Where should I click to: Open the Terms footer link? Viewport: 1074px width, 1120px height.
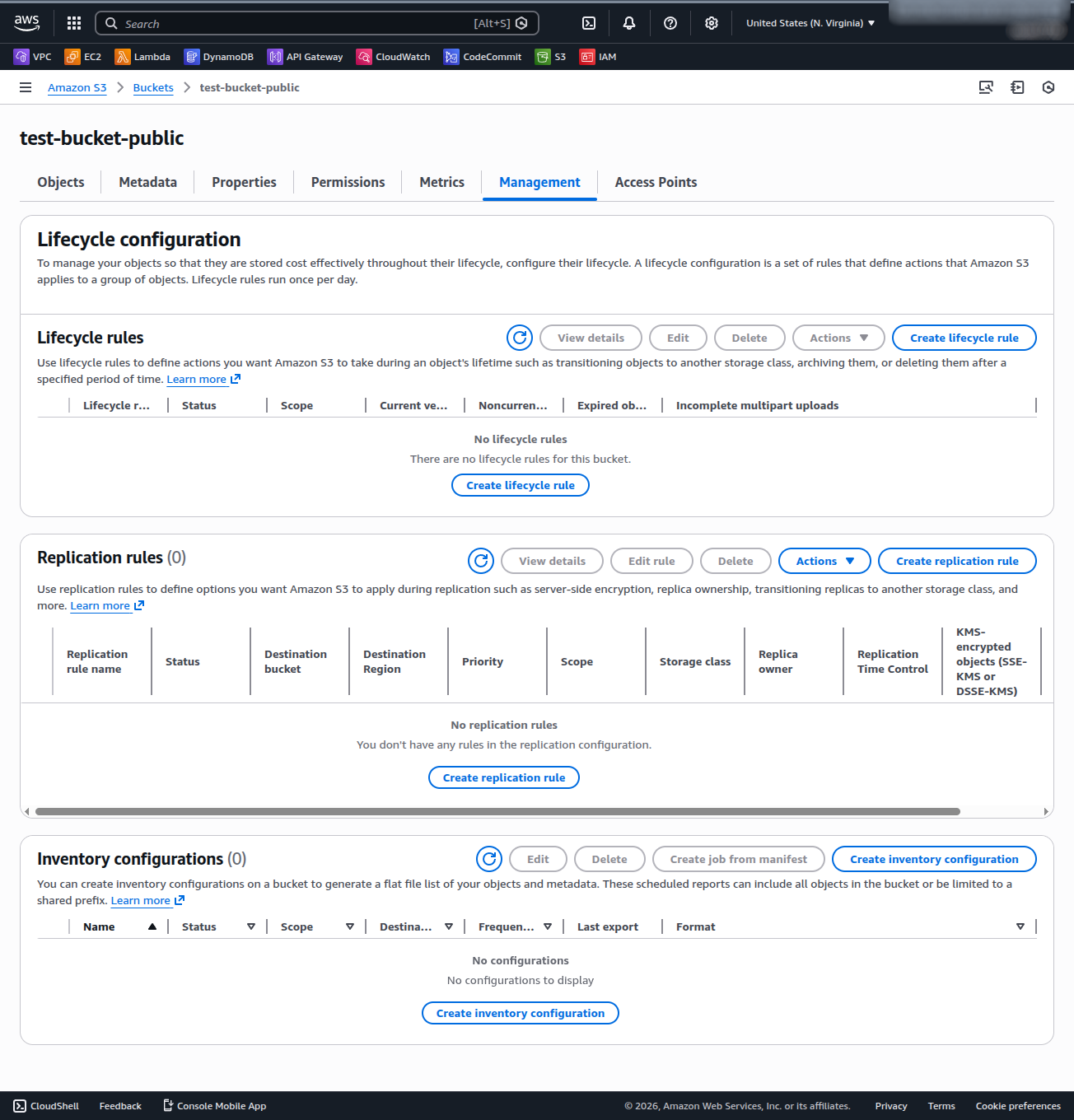pos(941,1106)
